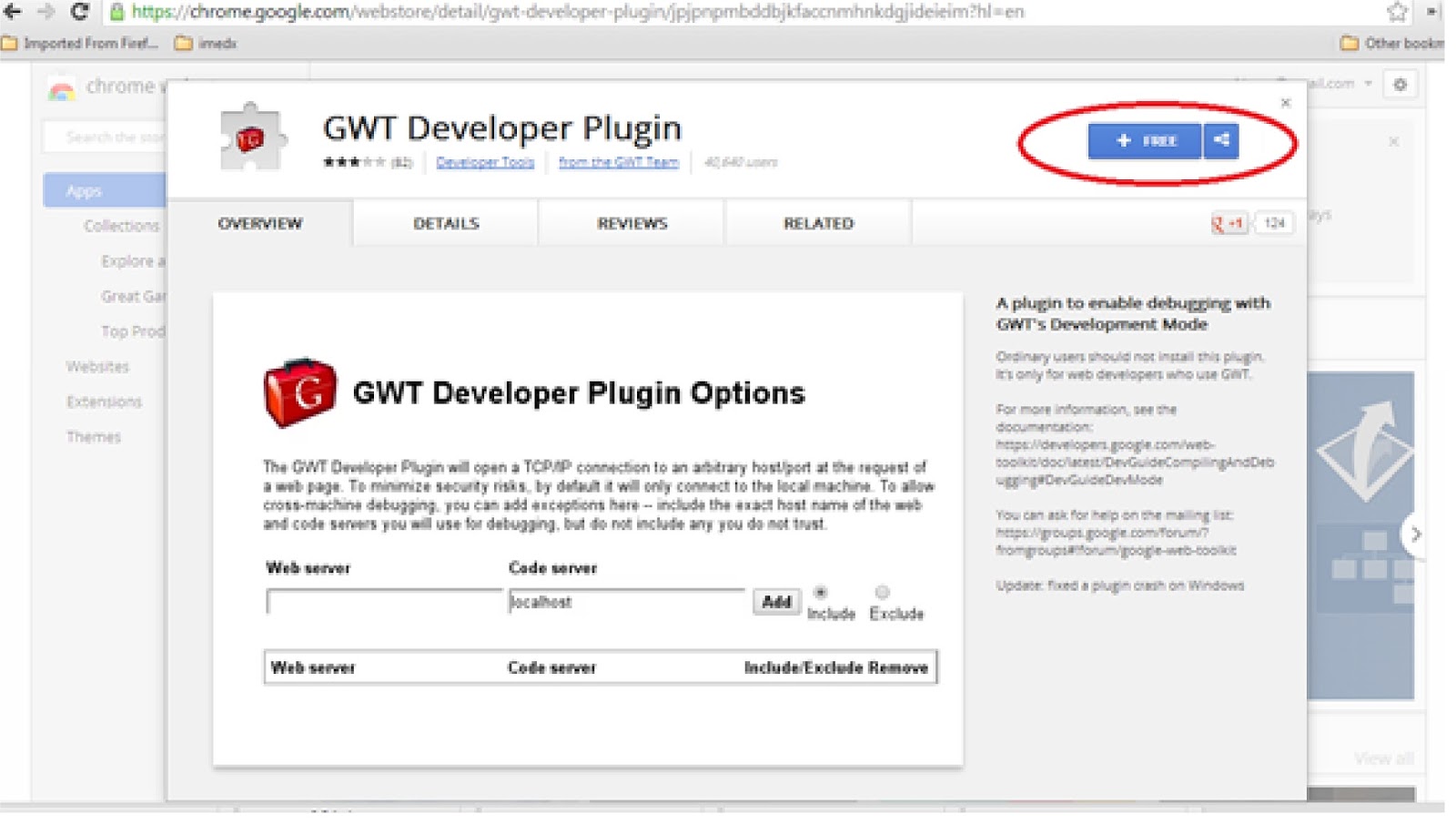Open Other bookmarks folder
The image size is (1456, 824).
(x=1392, y=43)
